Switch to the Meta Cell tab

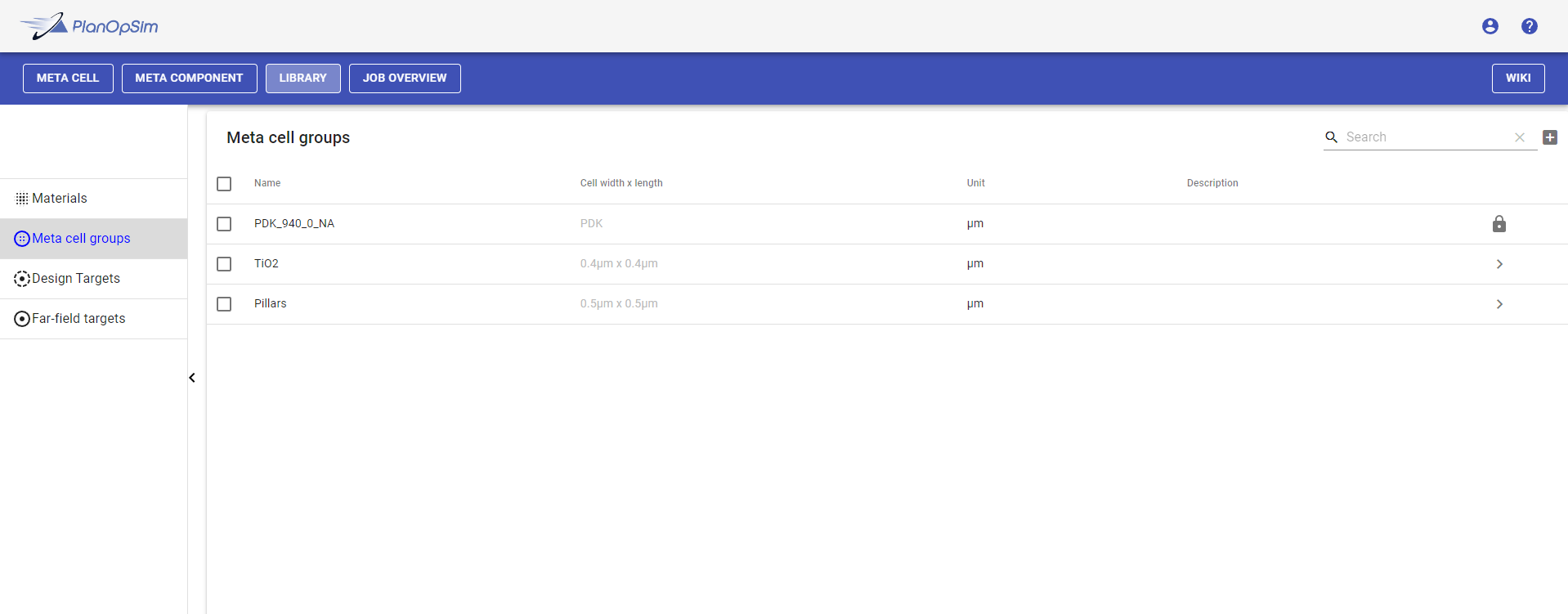[68, 78]
